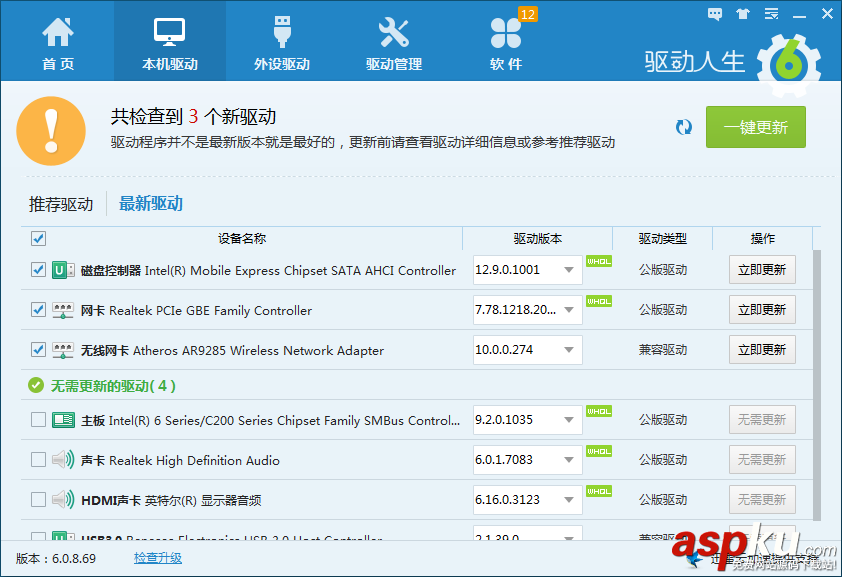The image size is (842, 577).
Task: Switch to the 最新驱动 tab
Action: pos(151,203)
